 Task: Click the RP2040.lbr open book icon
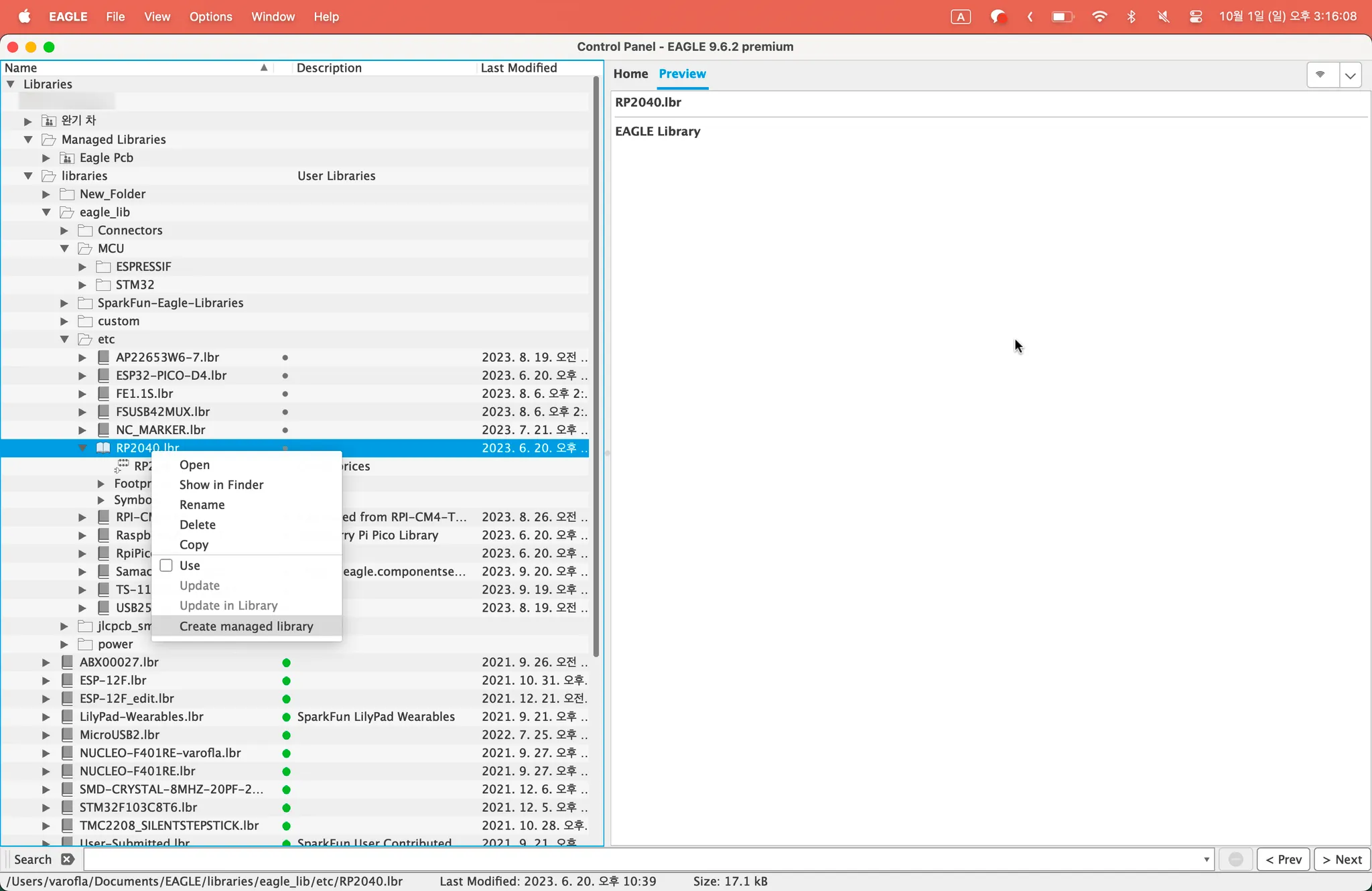pyautogui.click(x=103, y=448)
